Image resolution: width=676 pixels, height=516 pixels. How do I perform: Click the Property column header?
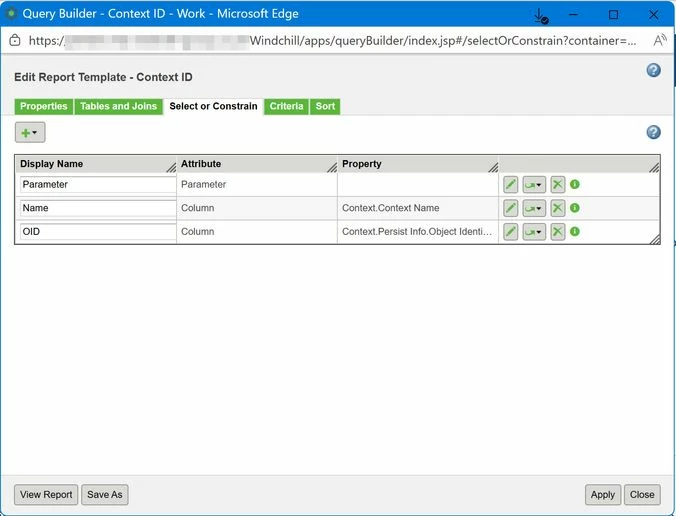click(418, 164)
